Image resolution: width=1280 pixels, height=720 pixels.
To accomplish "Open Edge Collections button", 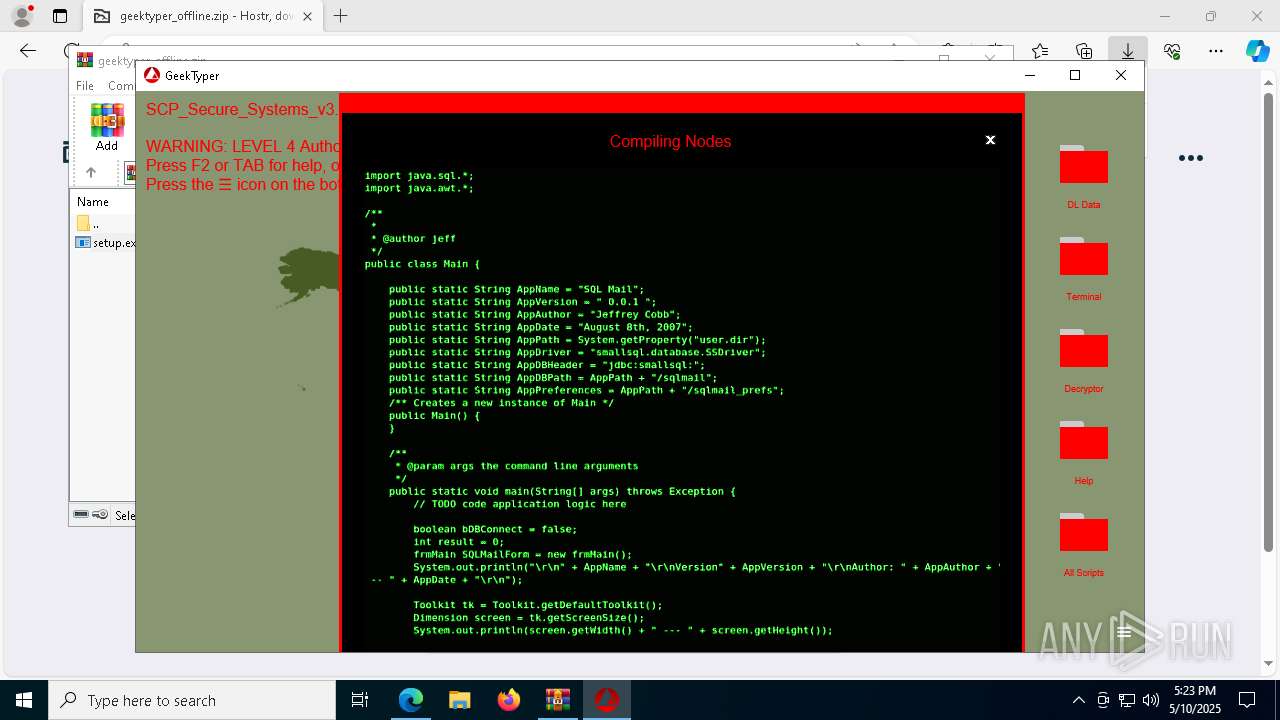I will coord(1084,51).
